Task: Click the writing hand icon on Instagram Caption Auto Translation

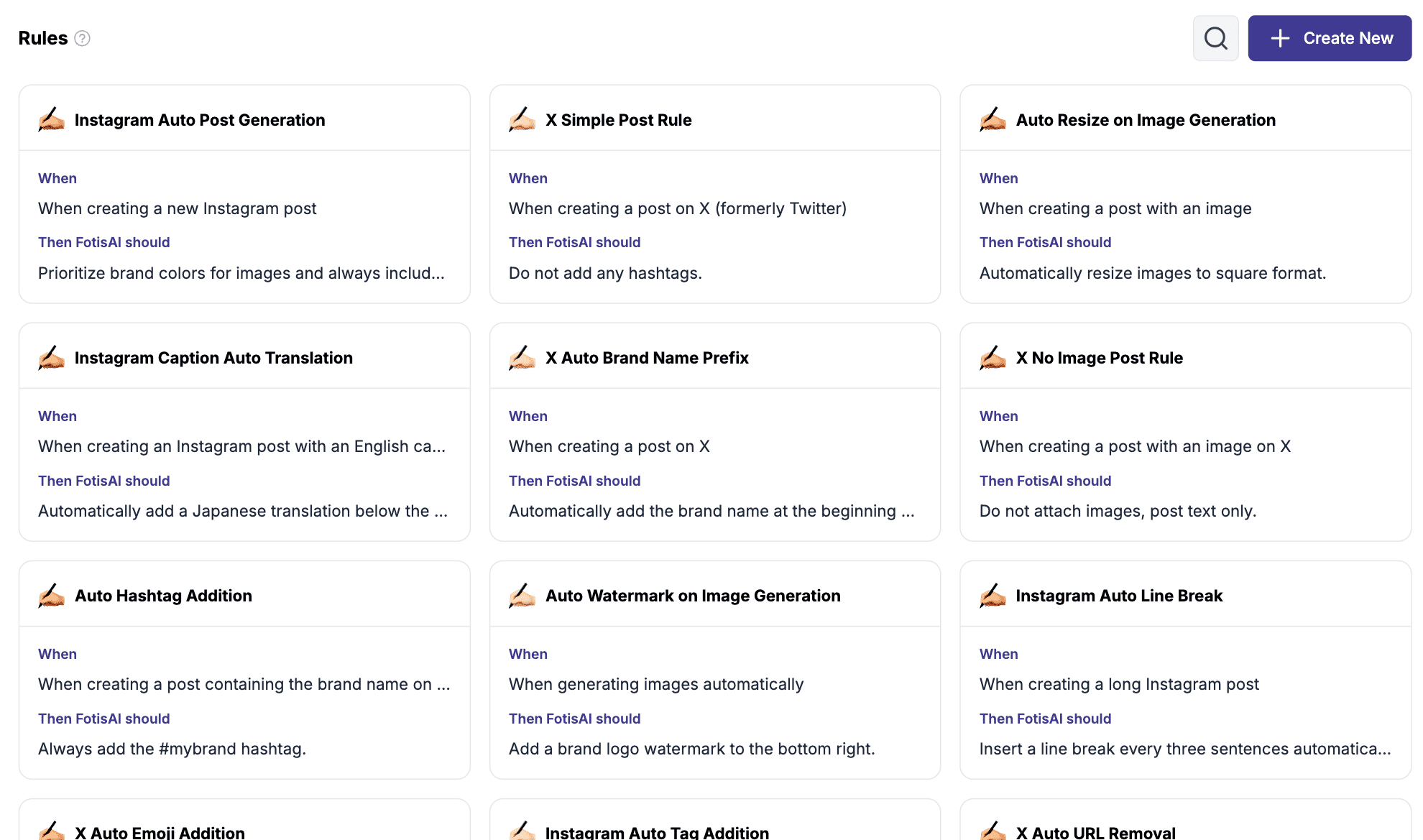Action: [x=52, y=357]
